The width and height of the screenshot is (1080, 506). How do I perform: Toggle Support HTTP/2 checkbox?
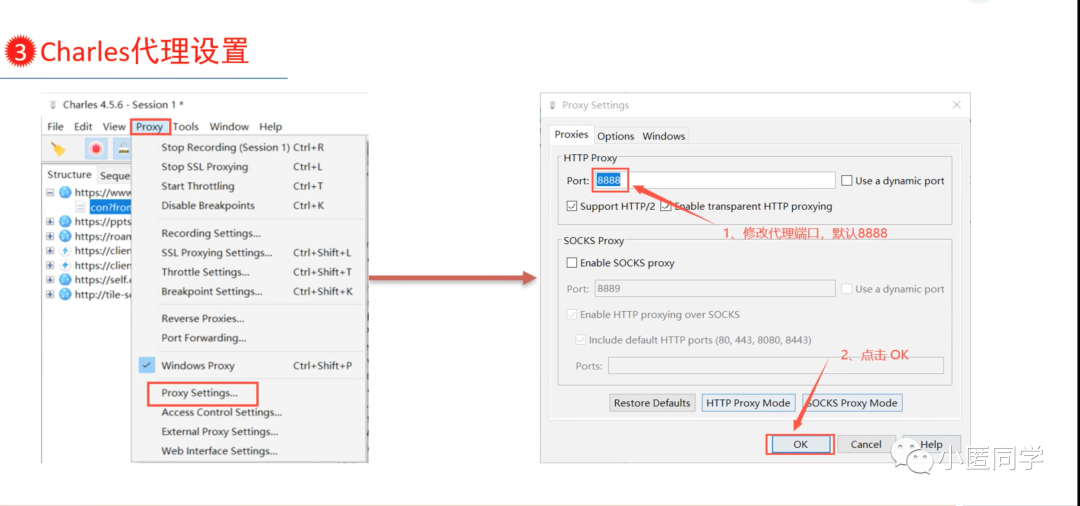coord(571,206)
